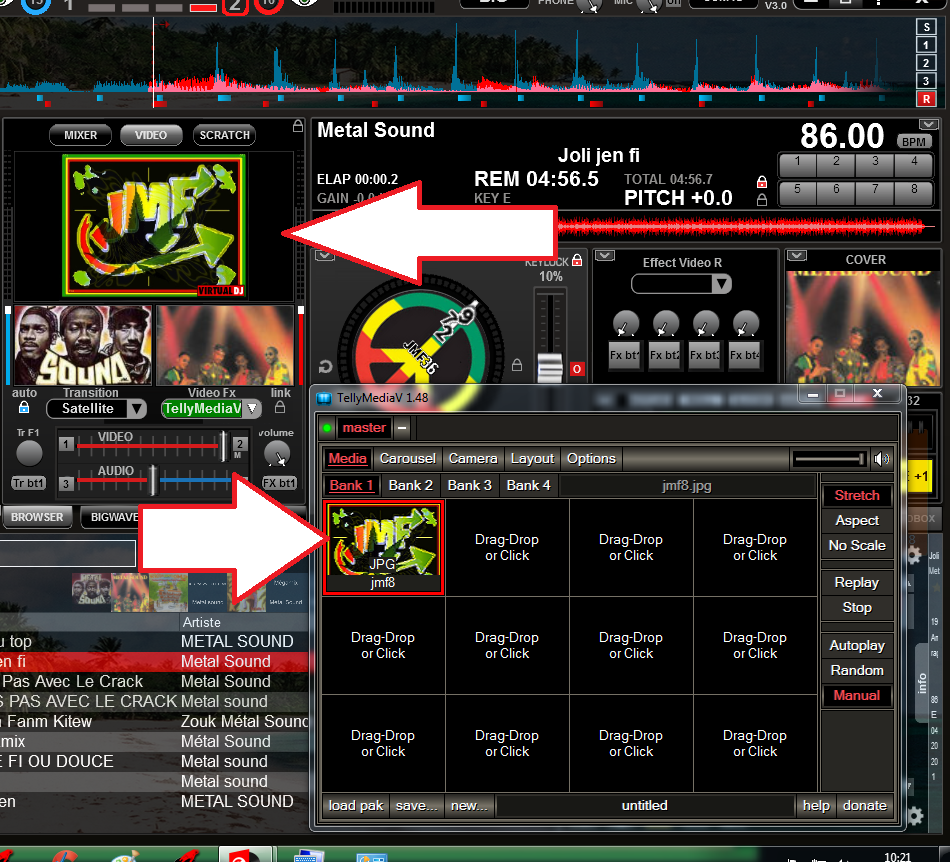Expand the Effect Video R panel chevron

pyautogui.click(x=605, y=256)
